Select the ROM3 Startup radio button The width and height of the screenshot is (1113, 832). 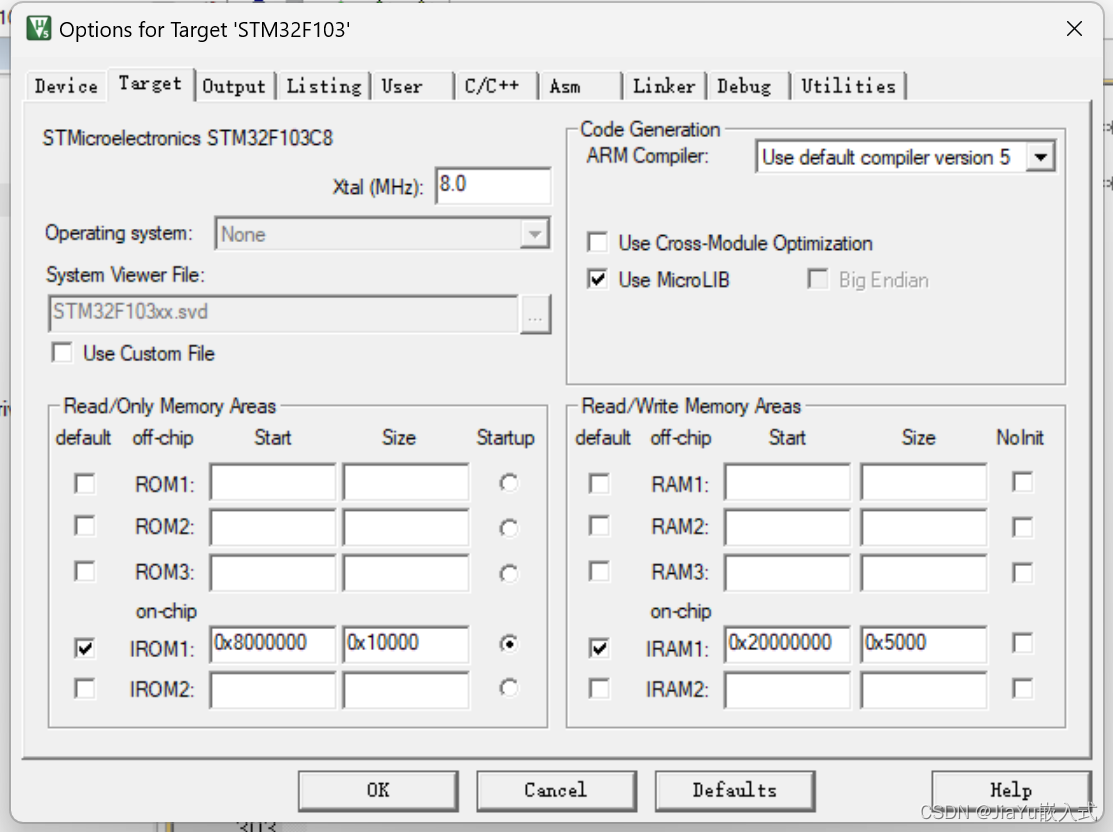tap(508, 573)
